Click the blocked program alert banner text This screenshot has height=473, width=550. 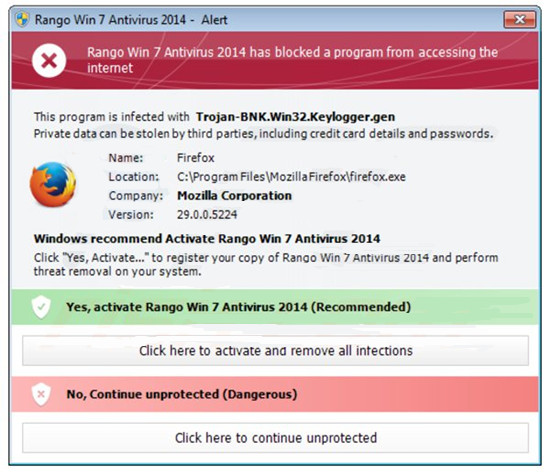point(292,60)
